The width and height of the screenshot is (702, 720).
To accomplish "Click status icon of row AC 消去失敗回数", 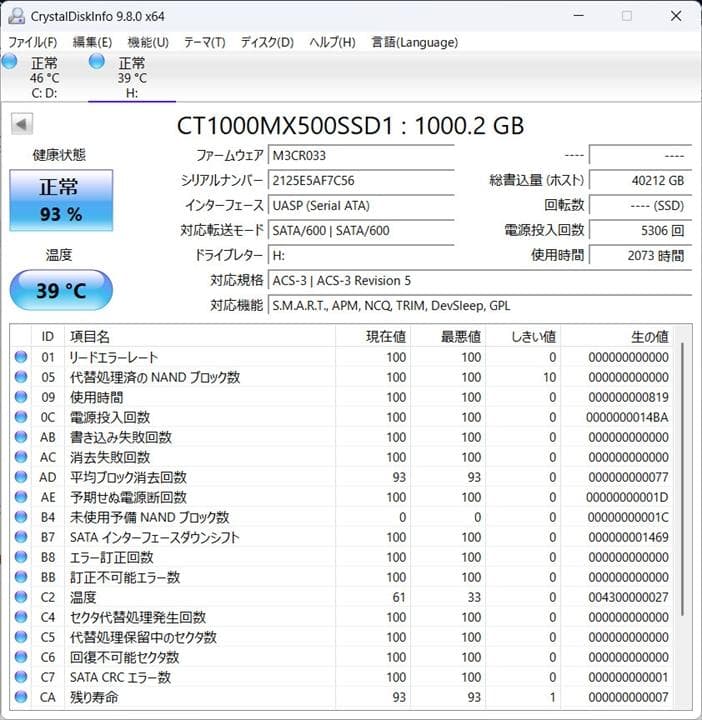I will pos(21,457).
